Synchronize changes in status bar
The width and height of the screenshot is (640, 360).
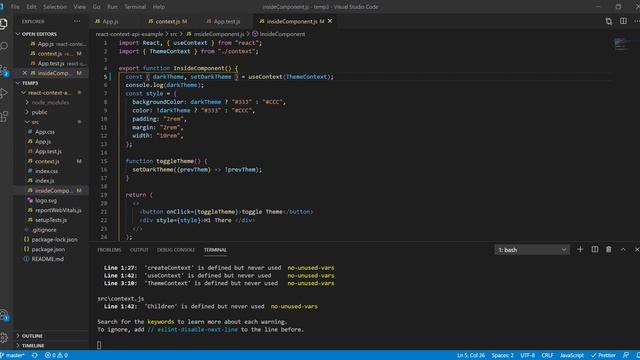(35, 355)
